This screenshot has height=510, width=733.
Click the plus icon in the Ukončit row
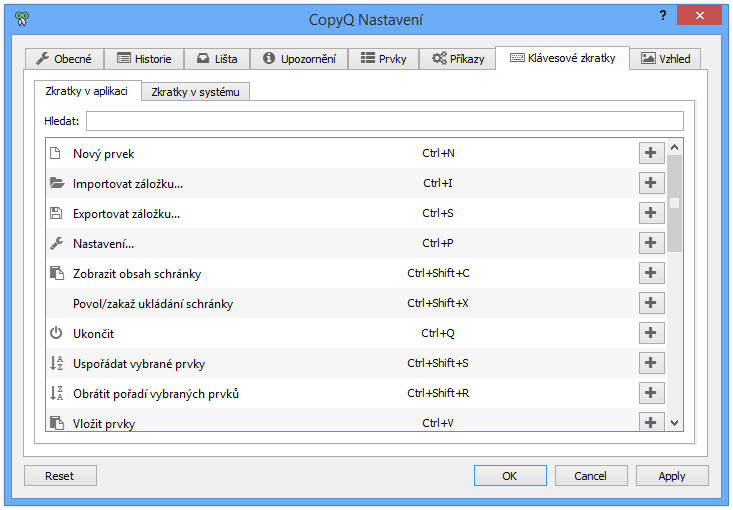[651, 333]
